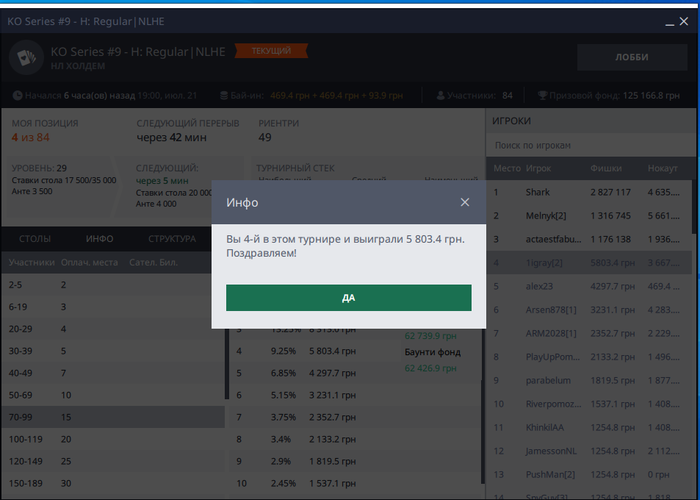Click the 4 из 84 position value
Image resolution: width=700 pixels, height=500 pixels.
tap(30, 138)
